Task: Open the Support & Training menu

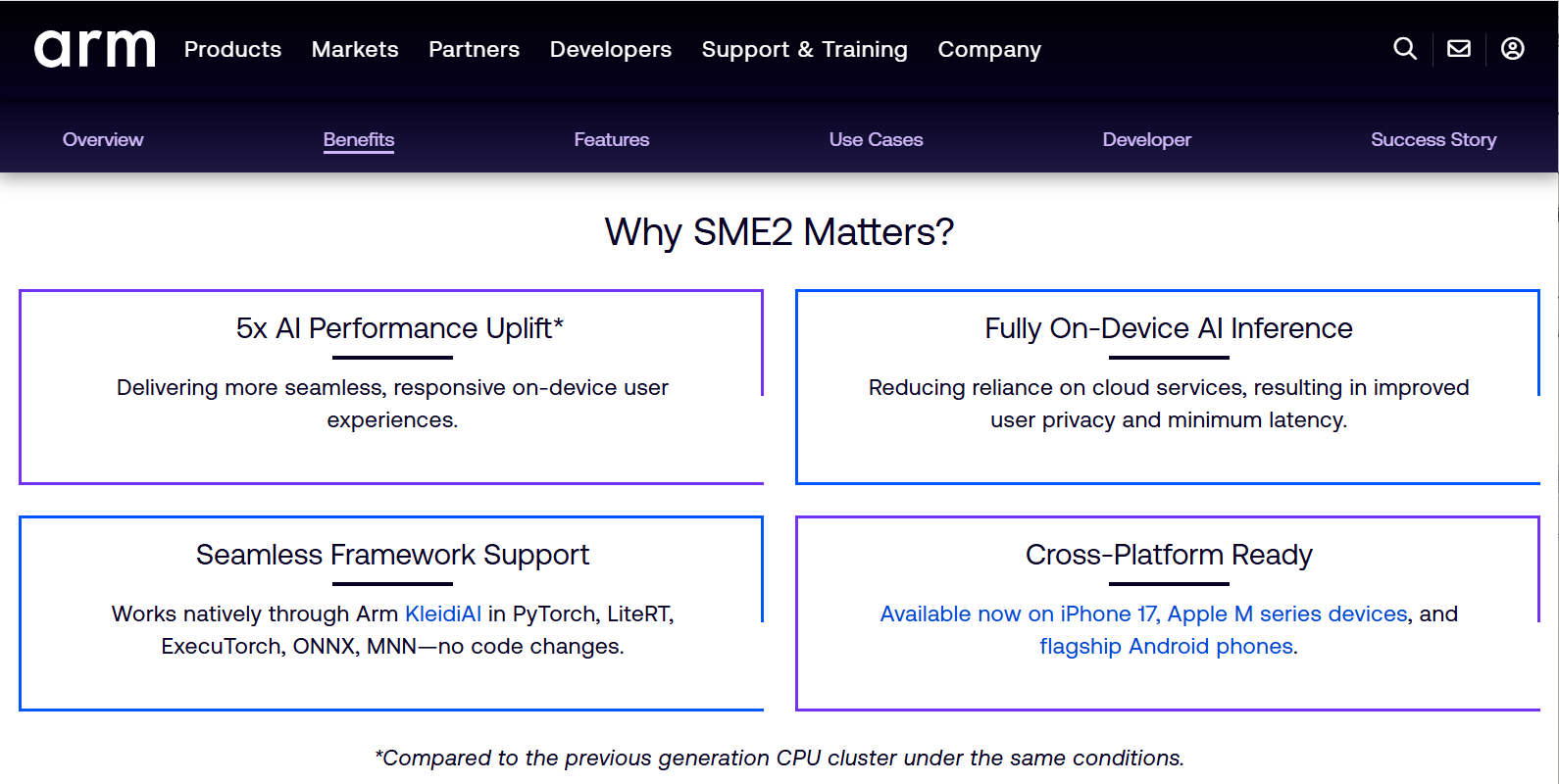Action: coord(805,49)
